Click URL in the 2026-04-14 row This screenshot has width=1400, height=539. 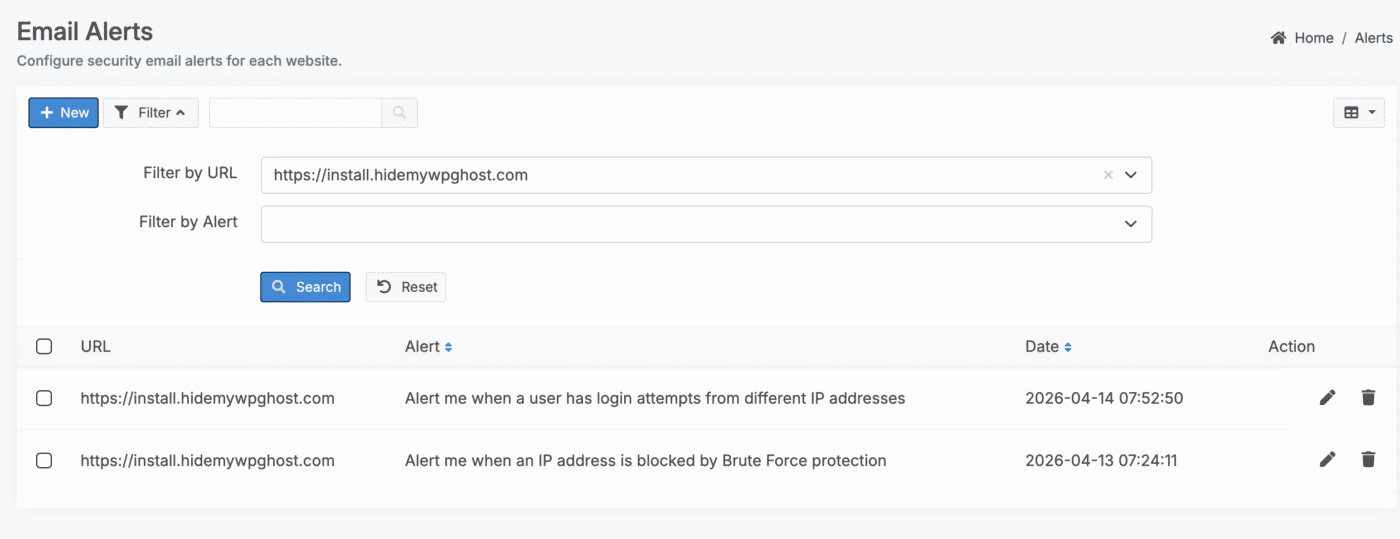[x=207, y=398]
